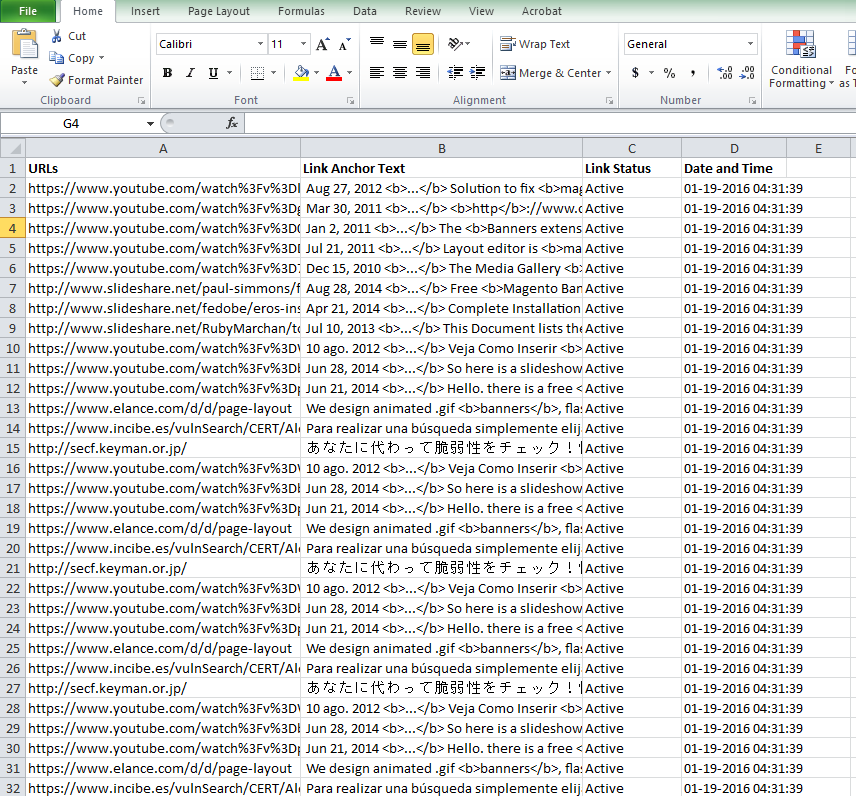
Task: Open Copy options dropdown arrow
Action: (x=102, y=58)
